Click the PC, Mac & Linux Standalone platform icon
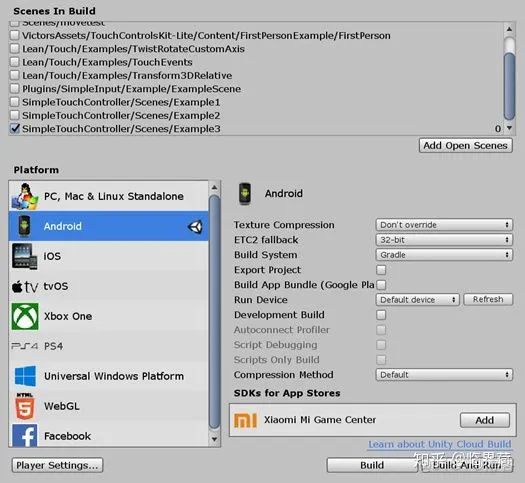 coord(25,196)
